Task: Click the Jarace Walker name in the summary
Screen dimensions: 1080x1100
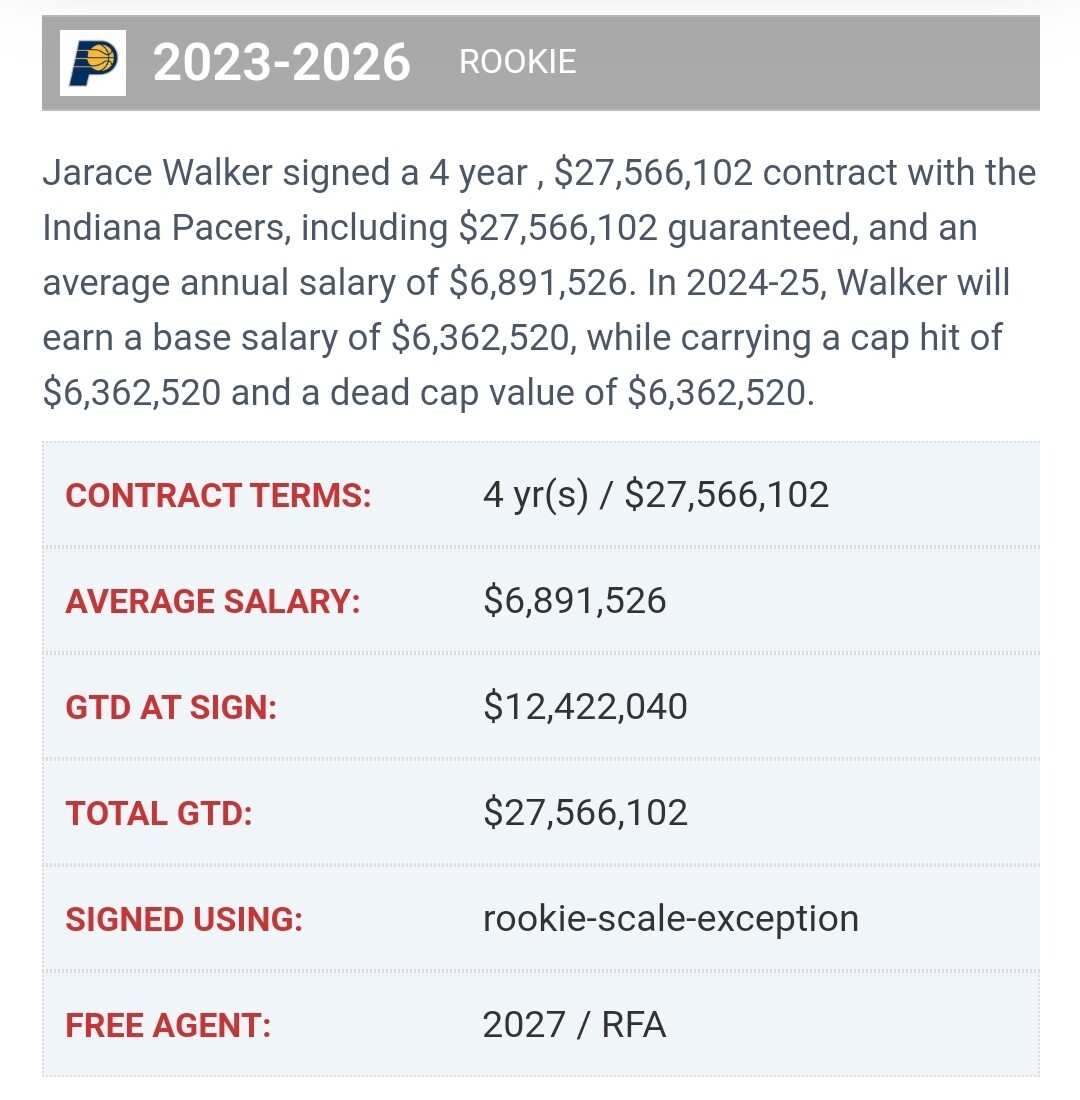Action: click(157, 173)
